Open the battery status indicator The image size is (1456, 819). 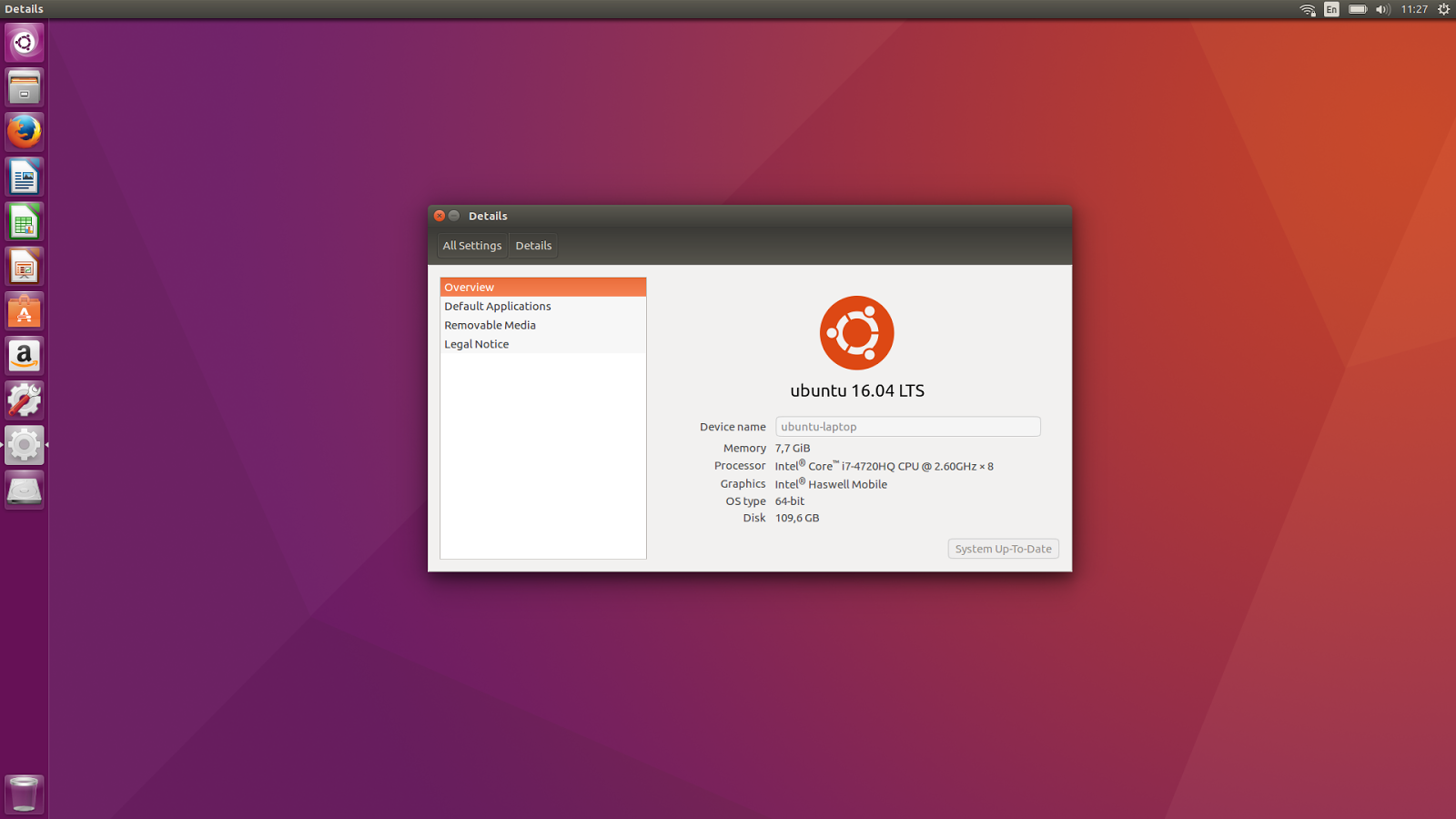click(1357, 9)
